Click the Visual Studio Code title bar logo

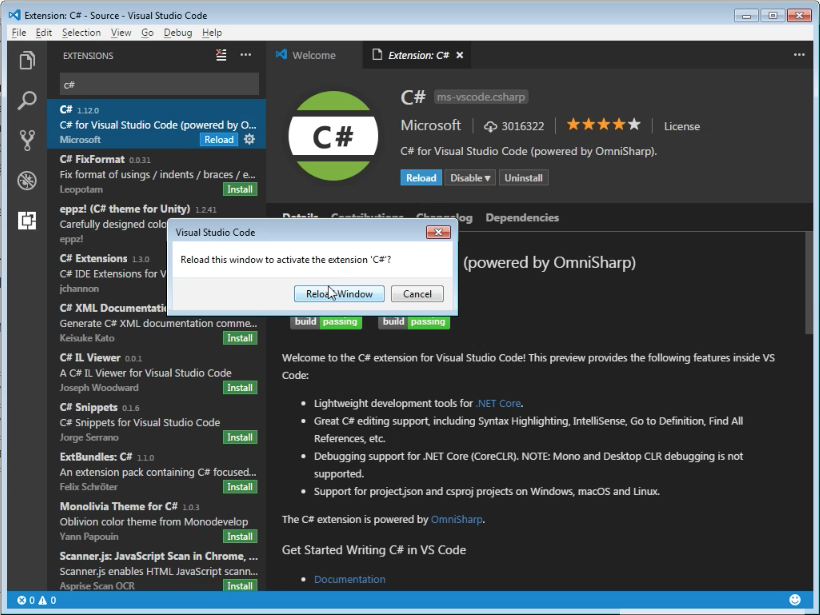pyautogui.click(x=14, y=15)
